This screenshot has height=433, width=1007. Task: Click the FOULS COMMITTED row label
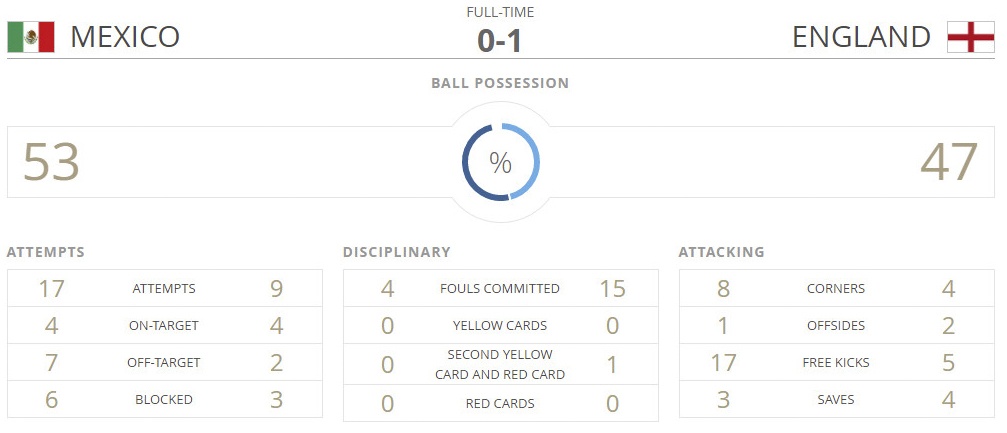500,289
